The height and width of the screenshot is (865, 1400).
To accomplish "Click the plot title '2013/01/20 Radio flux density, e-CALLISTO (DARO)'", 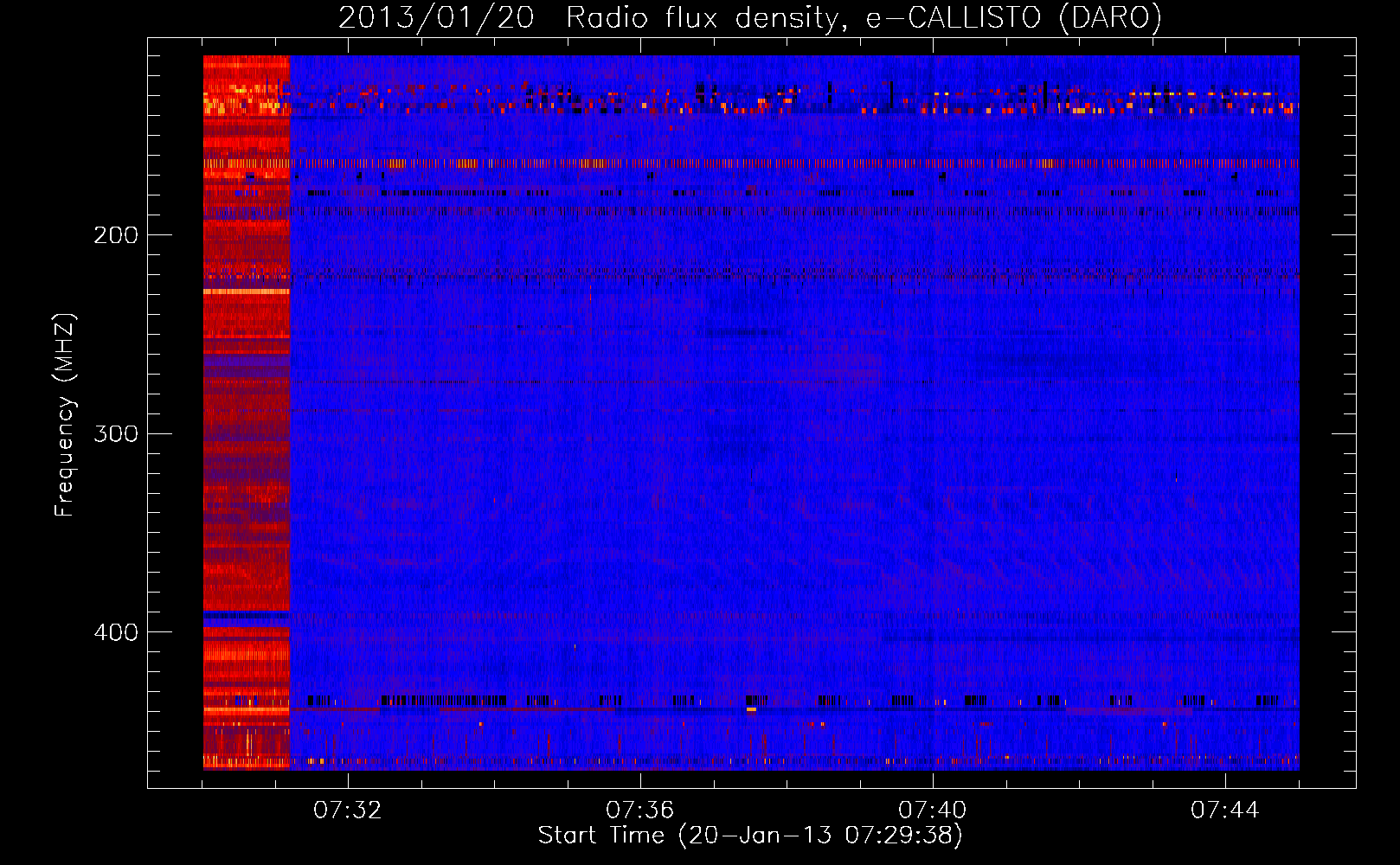I will click(749, 18).
